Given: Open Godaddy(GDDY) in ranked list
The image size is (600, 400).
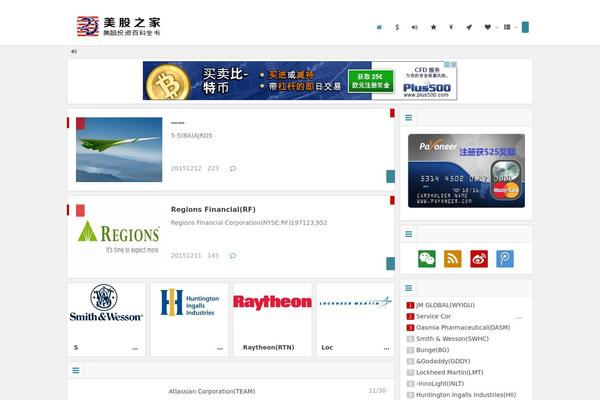Looking at the screenshot, I should pos(443,361).
